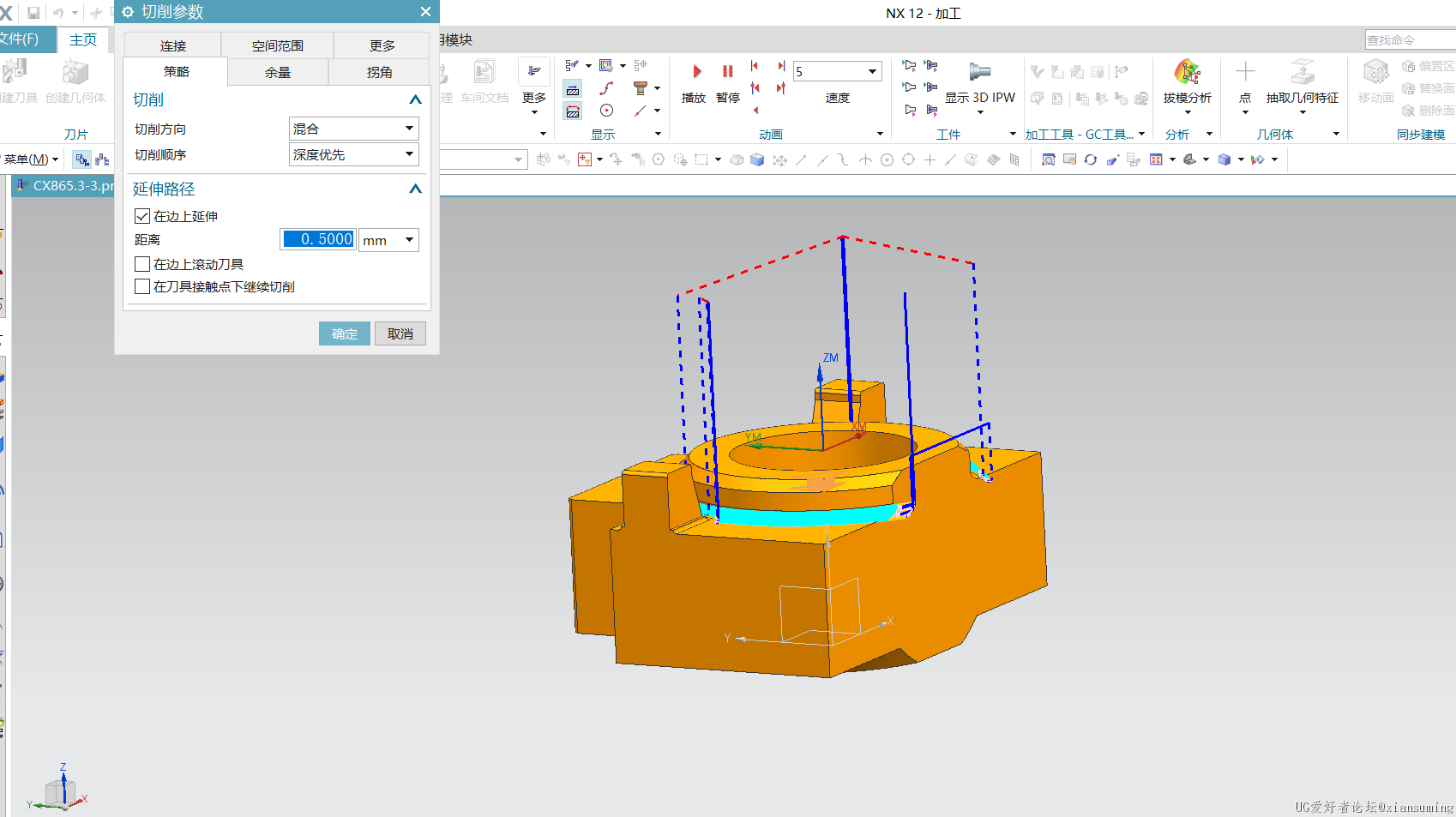Close the 切削参数 dialog
The height and width of the screenshot is (817, 1456).
(425, 12)
